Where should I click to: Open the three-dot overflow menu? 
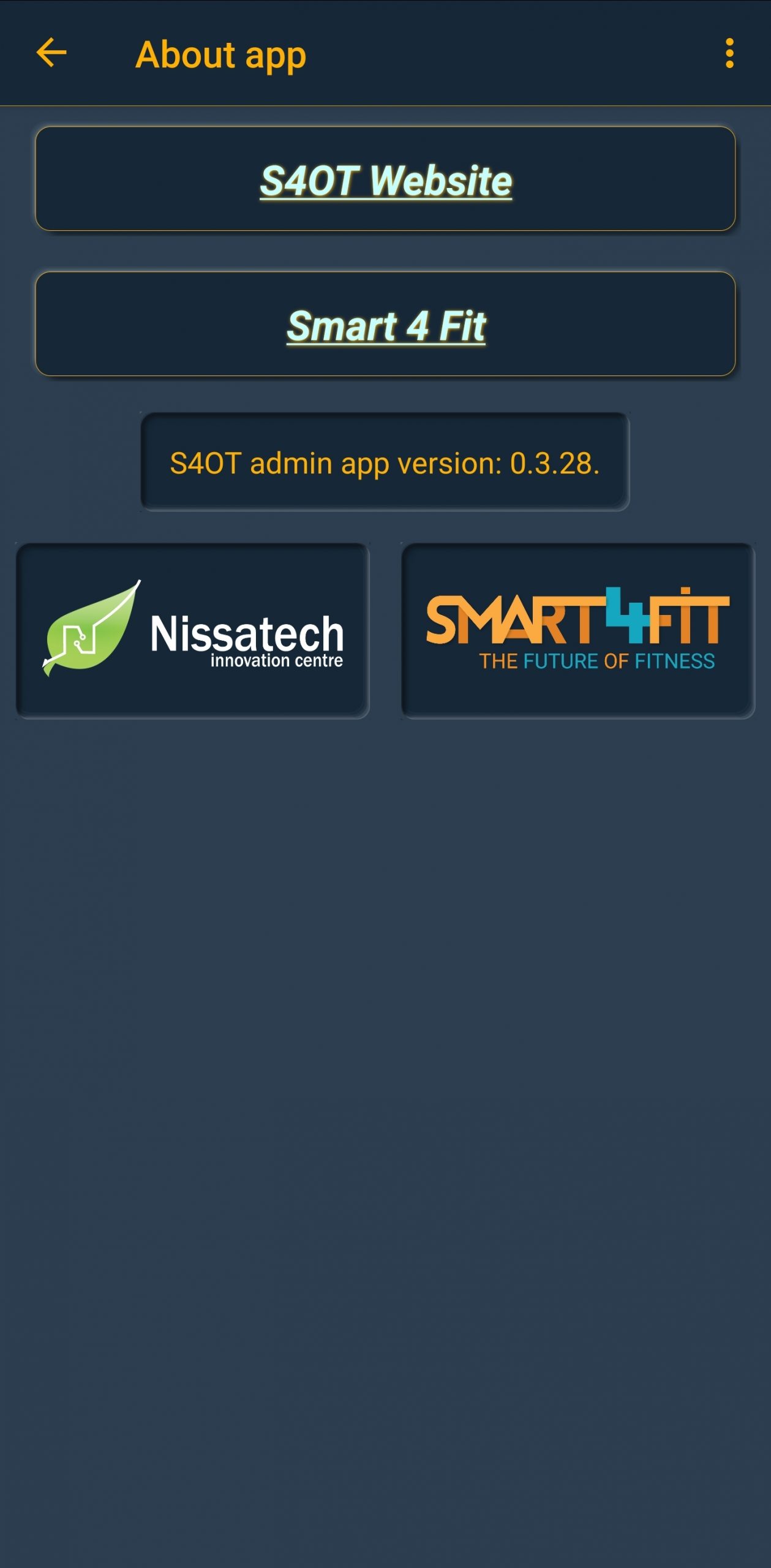(729, 53)
